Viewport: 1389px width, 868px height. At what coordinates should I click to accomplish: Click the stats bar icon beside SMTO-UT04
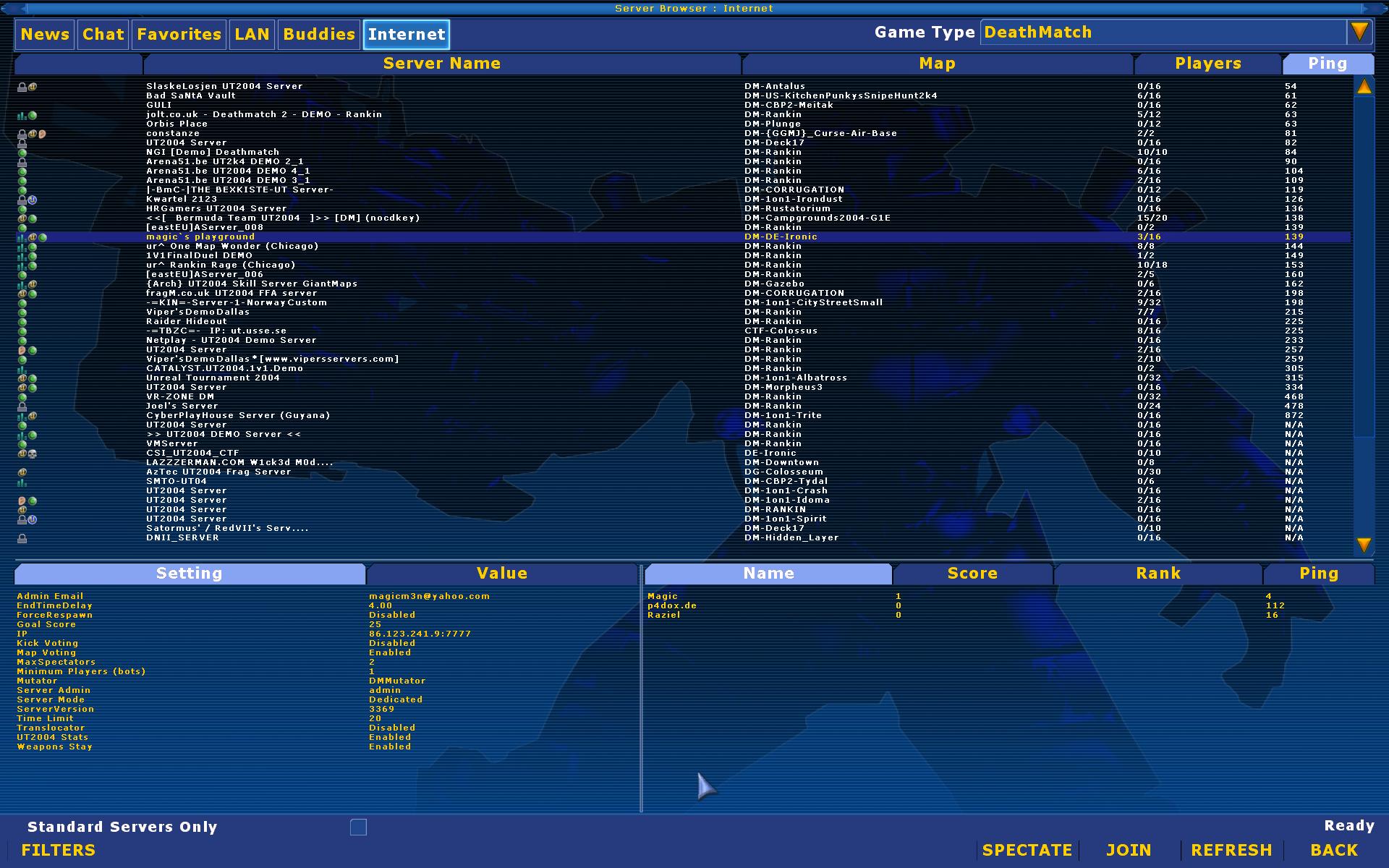pos(22,482)
